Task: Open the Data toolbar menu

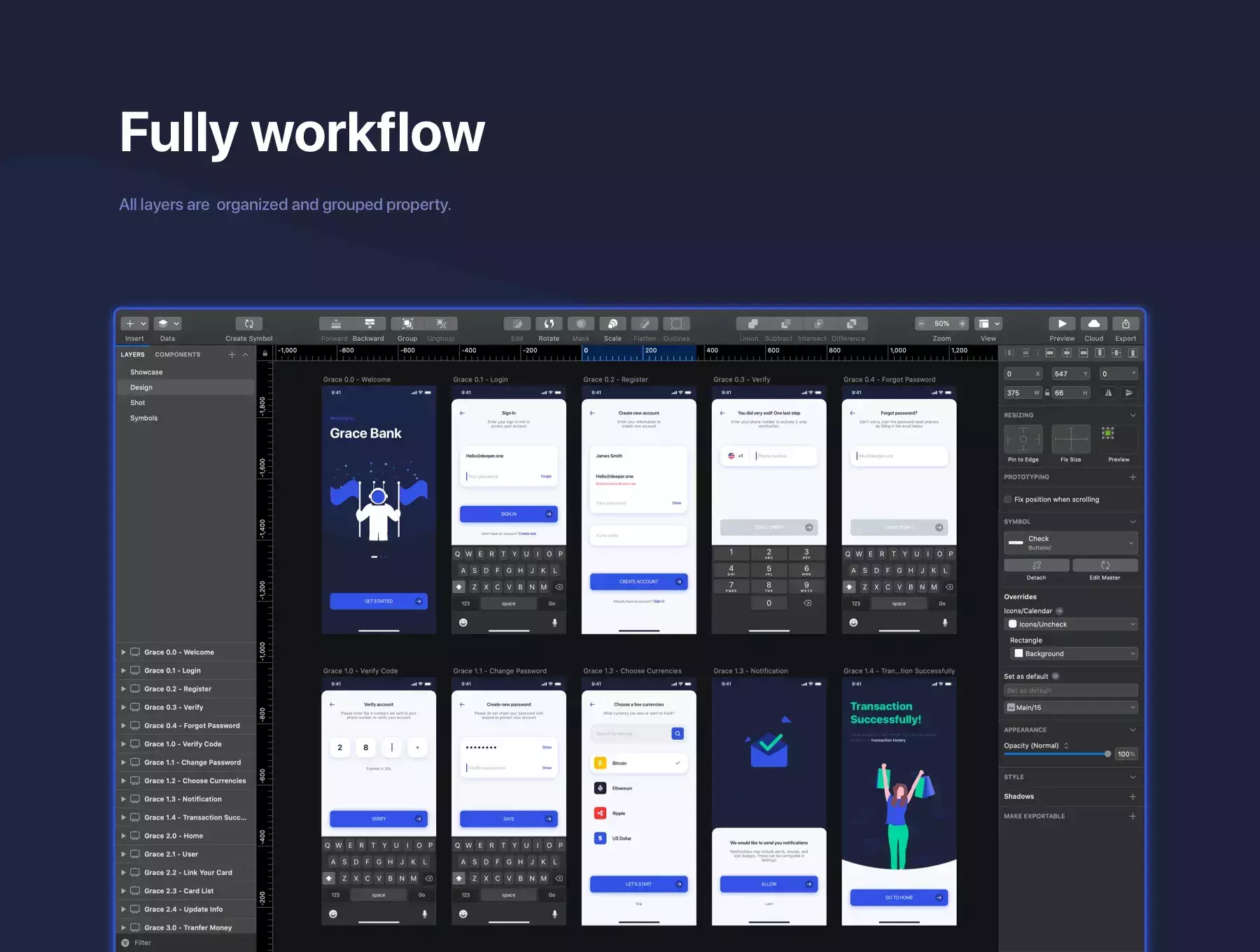Action: (168, 323)
